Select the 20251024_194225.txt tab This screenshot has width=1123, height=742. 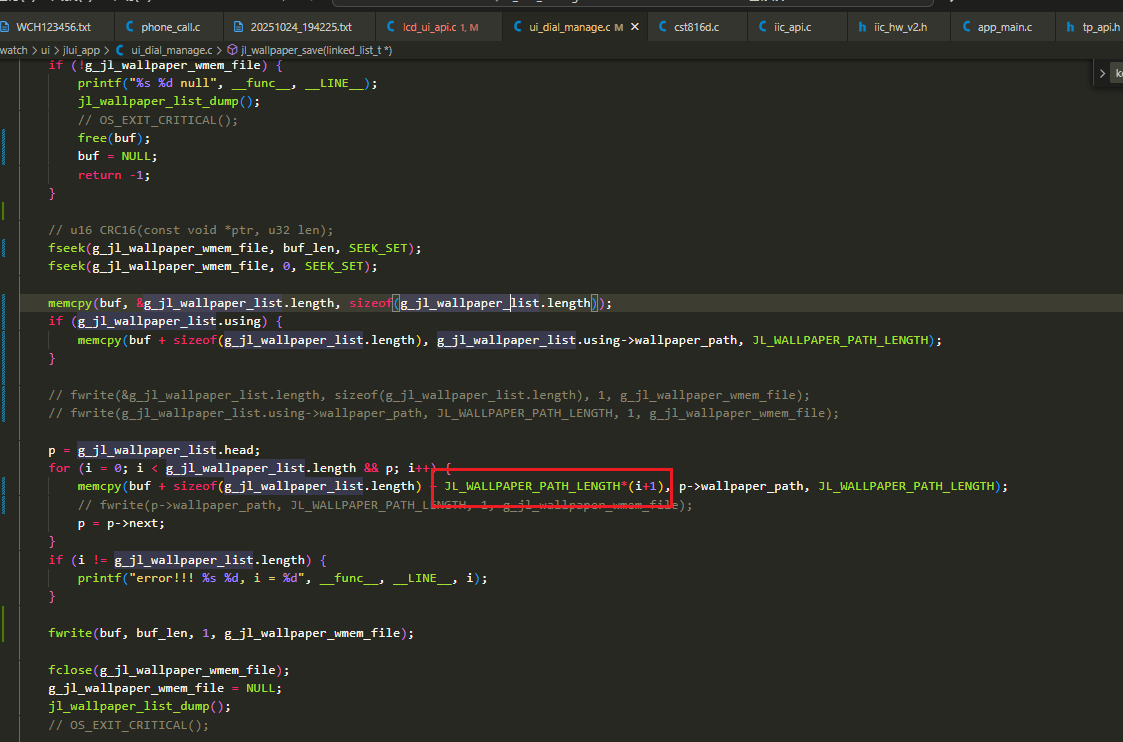(x=301, y=27)
